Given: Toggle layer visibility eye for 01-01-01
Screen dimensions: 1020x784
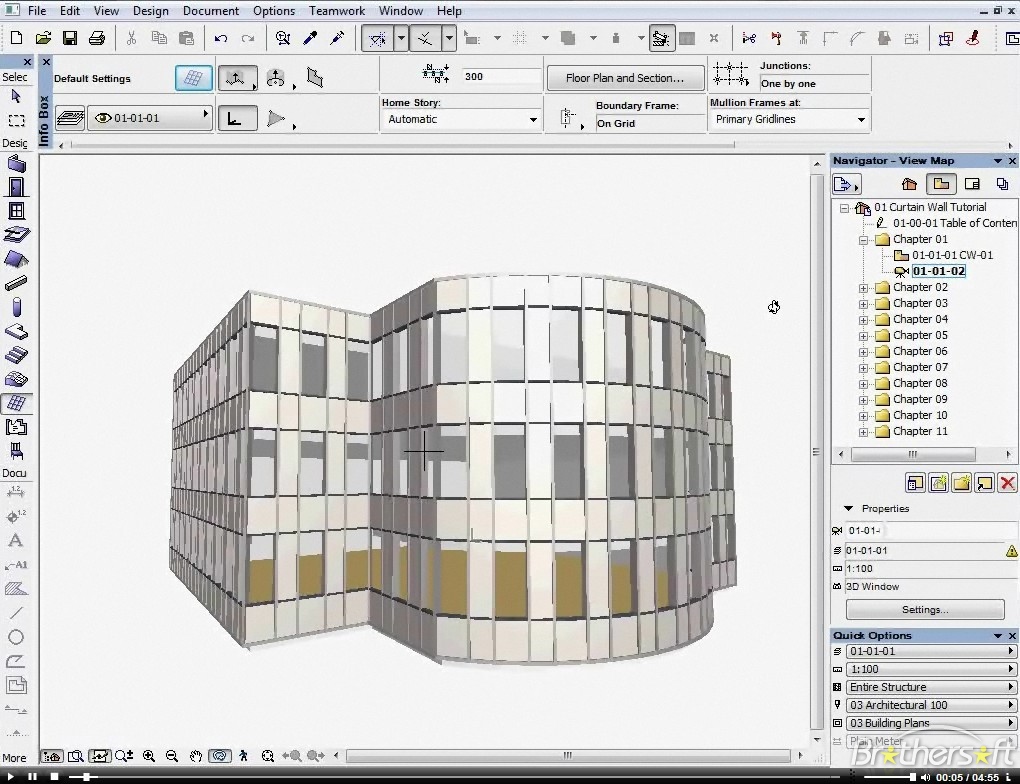Looking at the screenshot, I should coord(102,118).
